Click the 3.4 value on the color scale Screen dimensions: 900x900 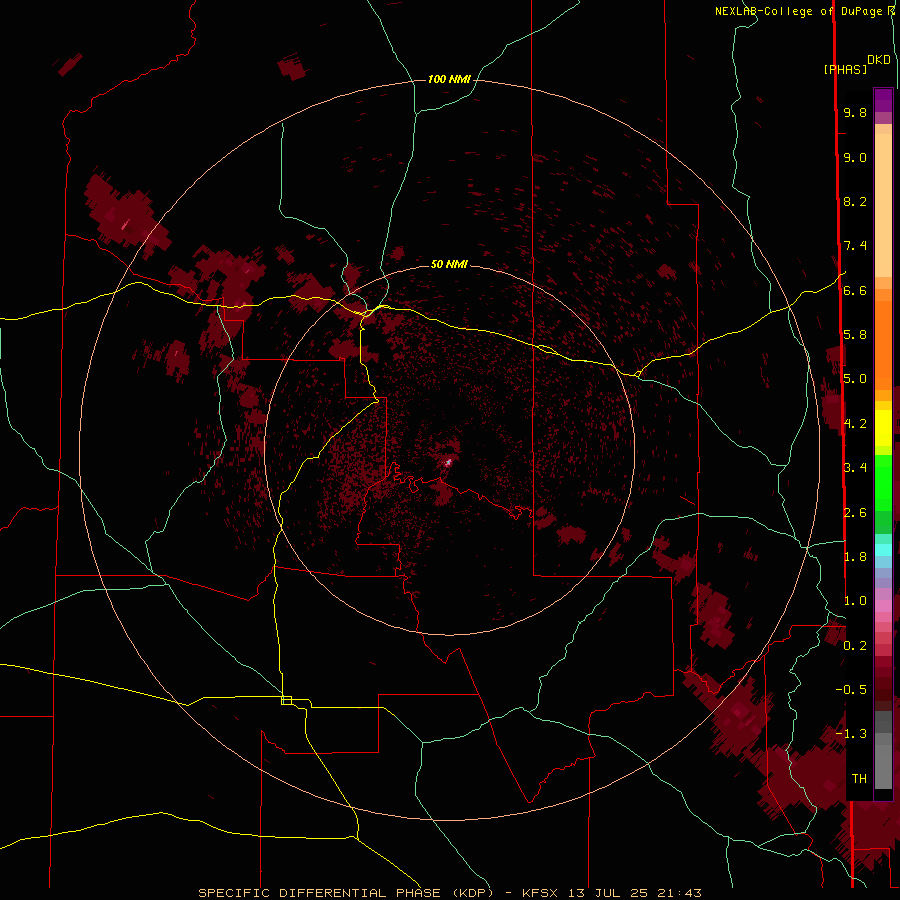tap(855, 468)
